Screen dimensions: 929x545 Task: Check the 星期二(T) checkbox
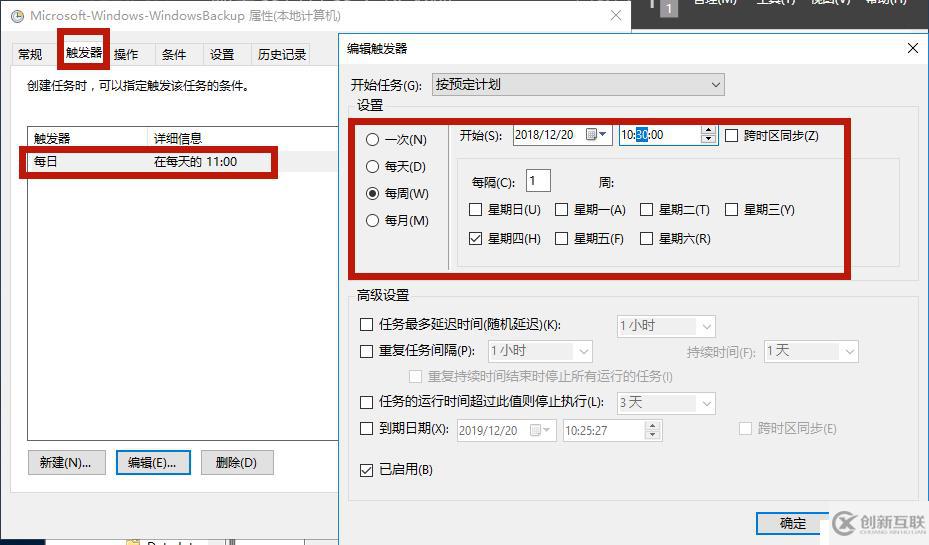click(646, 209)
